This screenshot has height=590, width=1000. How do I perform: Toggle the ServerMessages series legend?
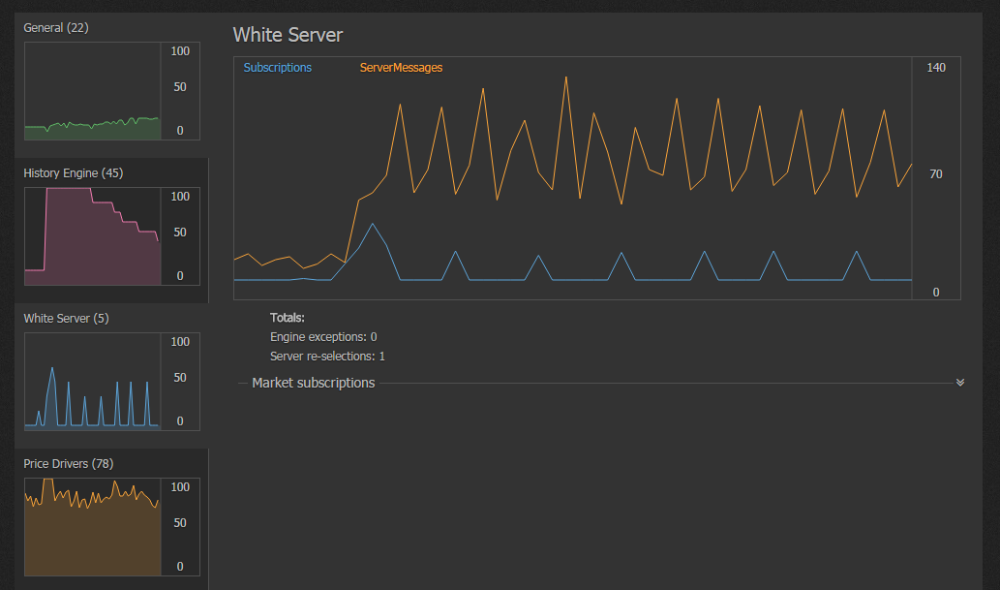click(x=401, y=68)
